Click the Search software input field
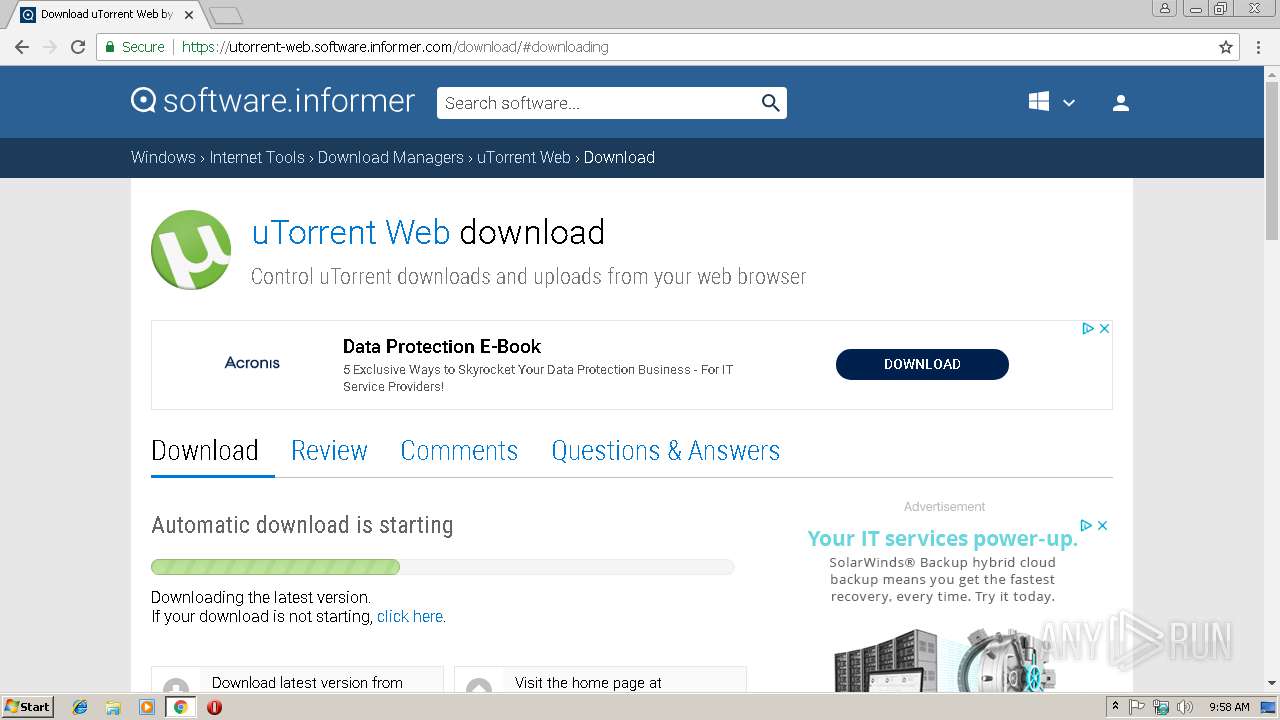Viewport: 1280px width, 720px height. tap(598, 103)
